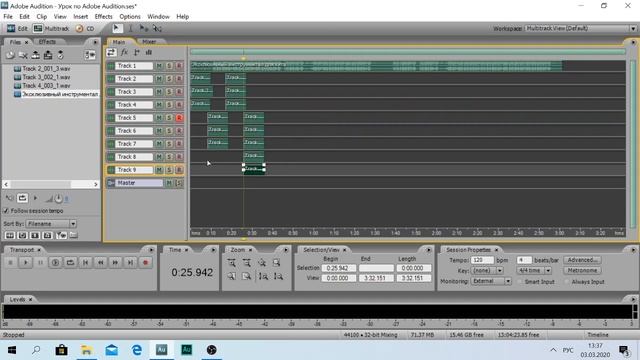This screenshot has width=640, height=360.
Task: Select the Move/Copy Clip tool
Action: (144, 28)
